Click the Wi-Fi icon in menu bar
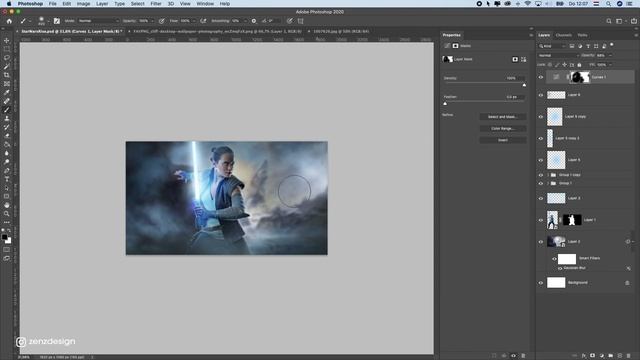This screenshot has height=360, width=640. [x=528, y=4]
